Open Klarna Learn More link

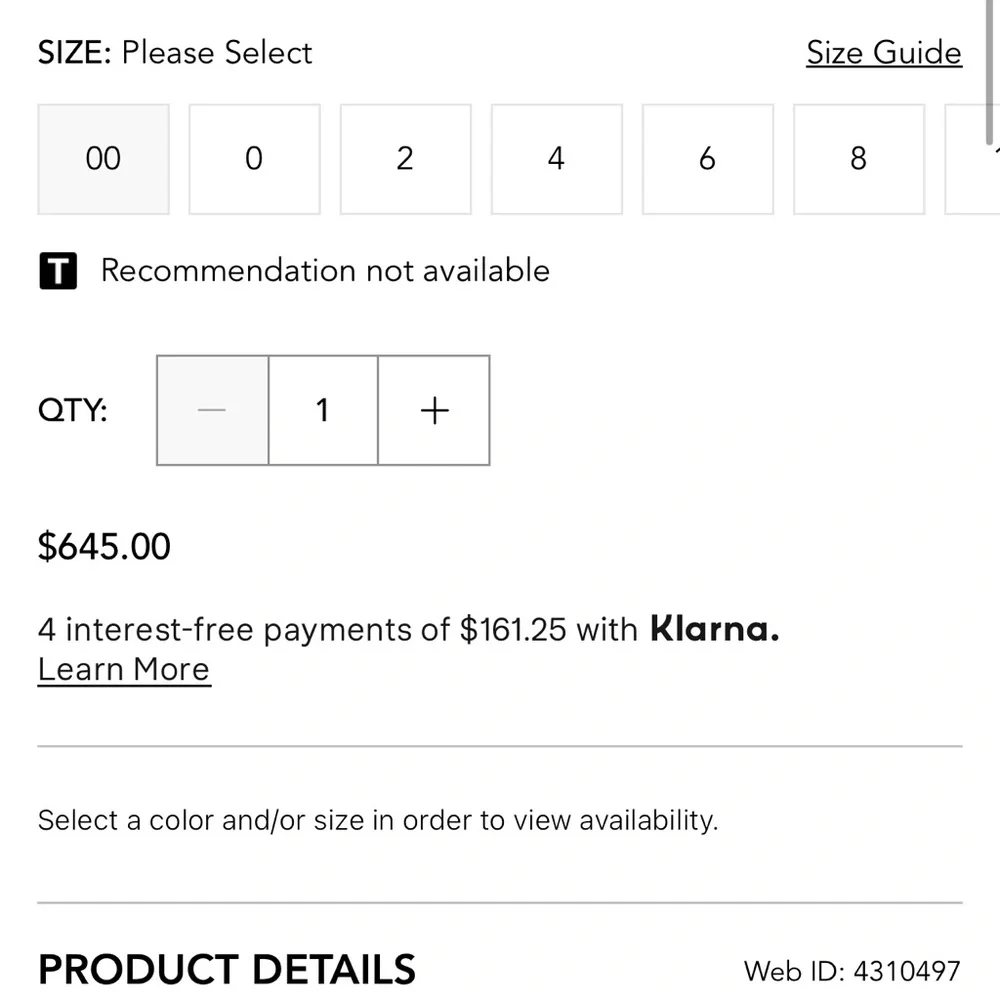click(124, 669)
